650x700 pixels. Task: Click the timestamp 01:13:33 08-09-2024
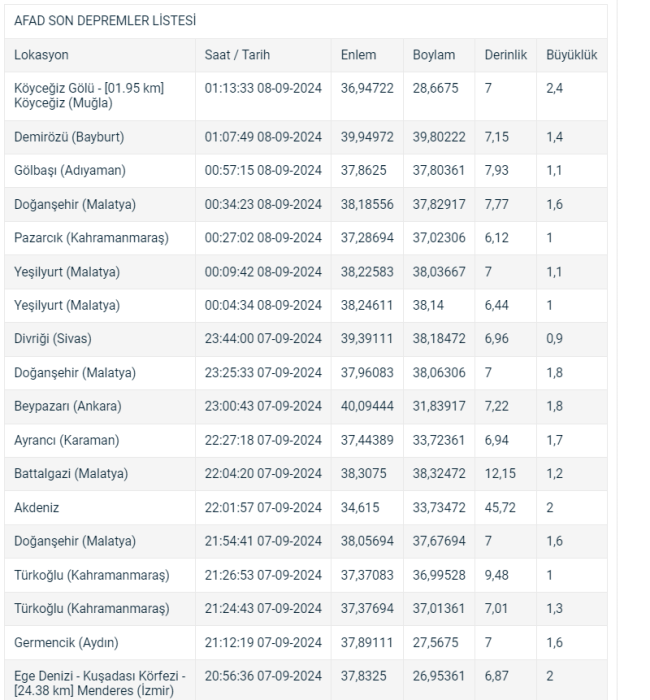(263, 88)
